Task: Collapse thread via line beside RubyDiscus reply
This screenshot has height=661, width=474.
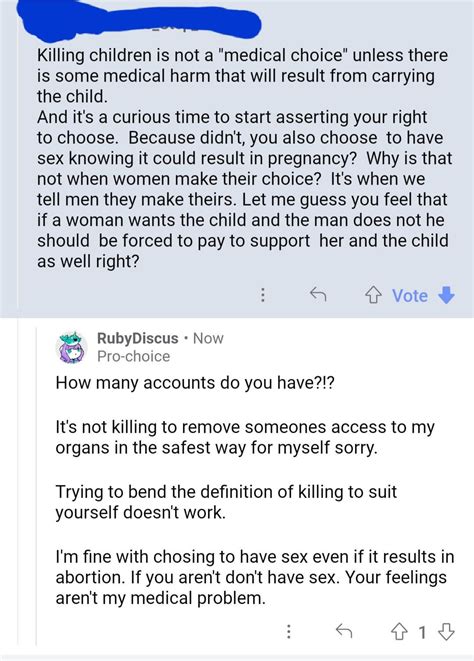Action: point(37,483)
